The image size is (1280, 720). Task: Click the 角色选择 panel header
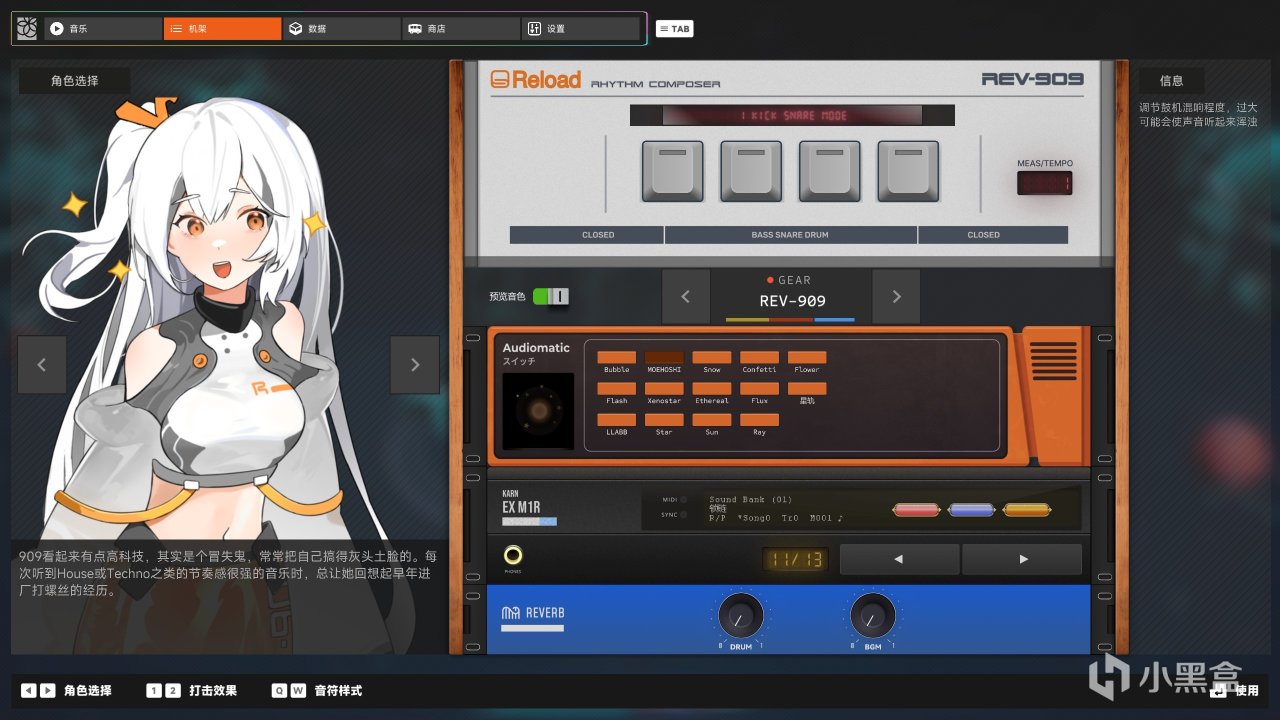click(75, 81)
